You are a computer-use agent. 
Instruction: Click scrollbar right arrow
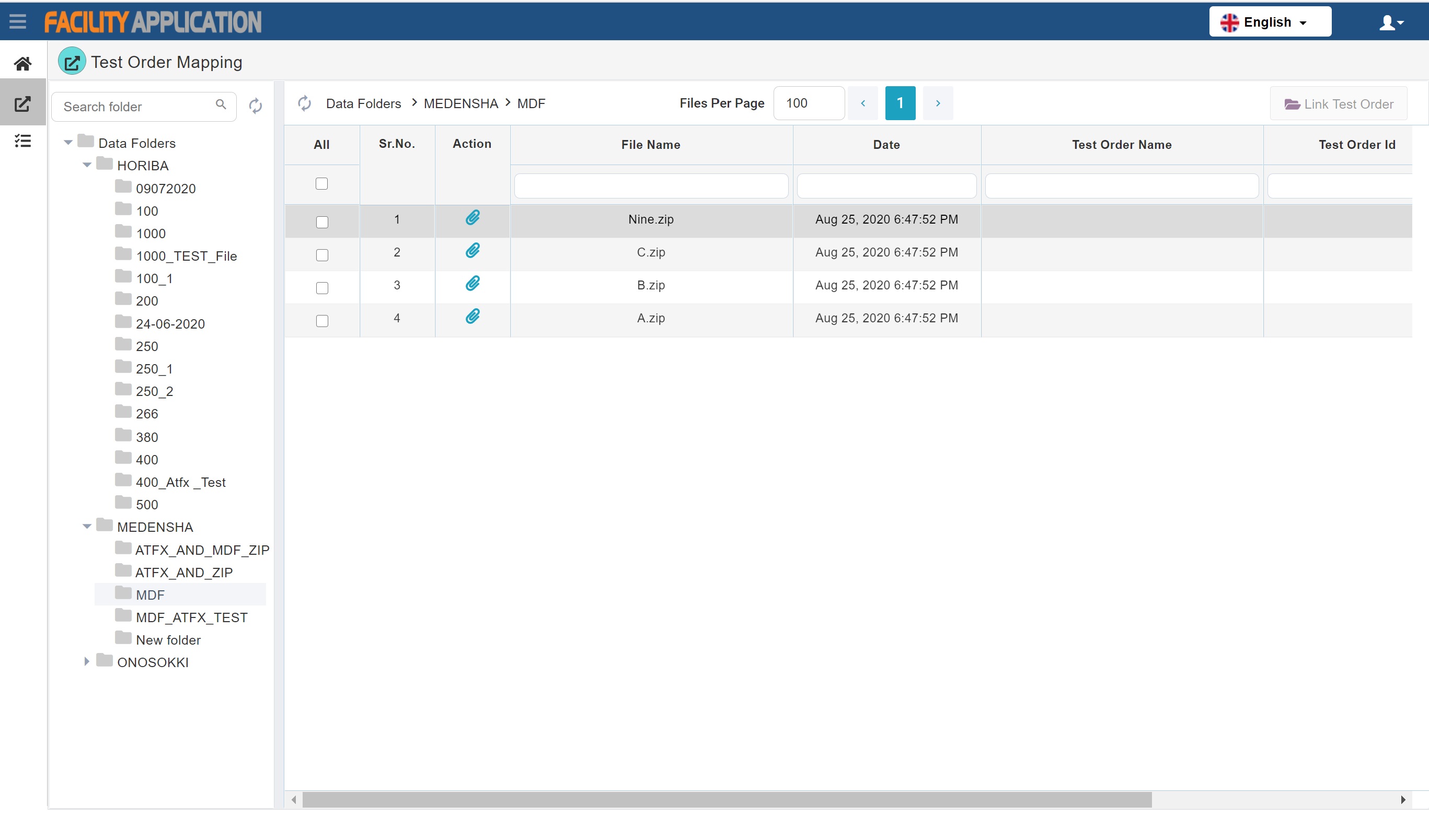coord(1403,800)
